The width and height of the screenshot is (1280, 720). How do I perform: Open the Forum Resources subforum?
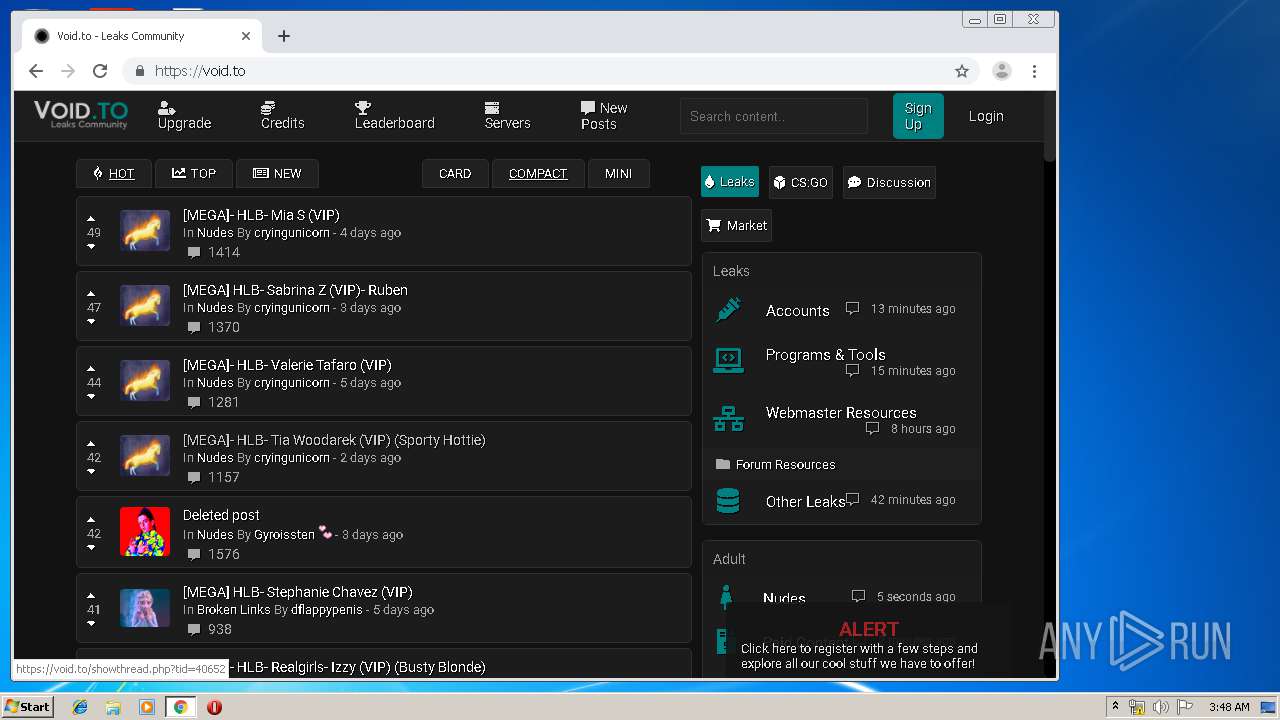pyautogui.click(x=785, y=464)
